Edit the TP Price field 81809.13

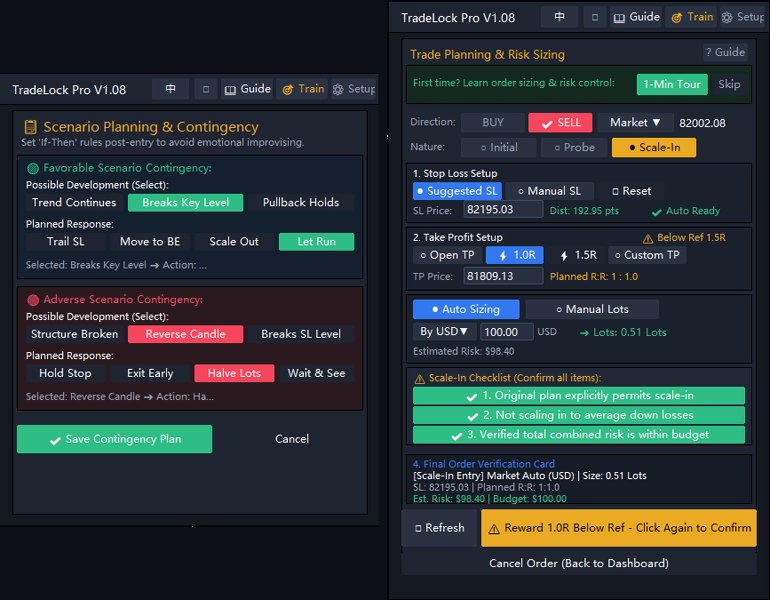[x=503, y=276]
